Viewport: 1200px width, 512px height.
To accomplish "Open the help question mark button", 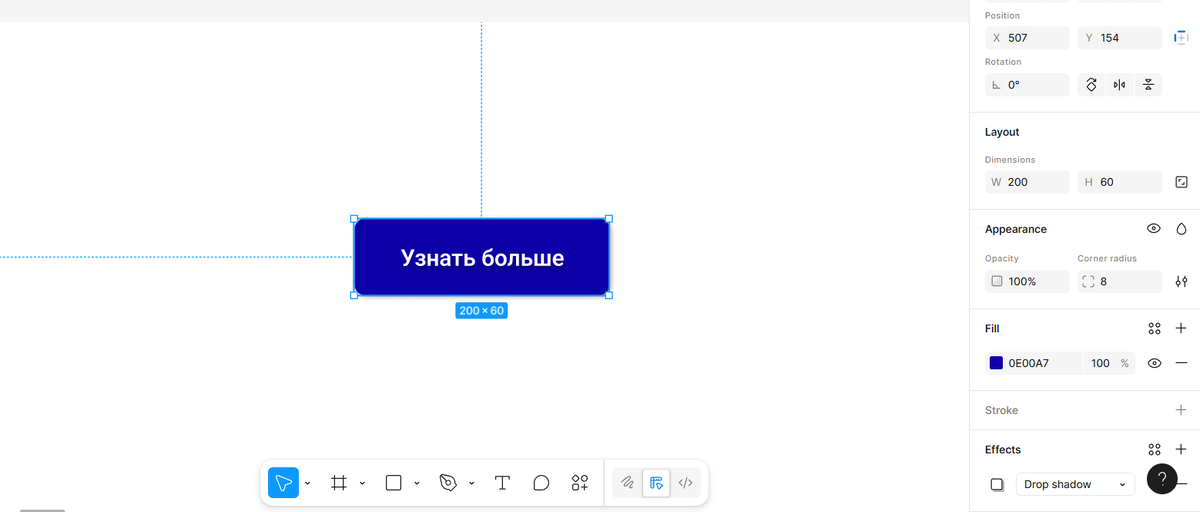I will point(1162,479).
